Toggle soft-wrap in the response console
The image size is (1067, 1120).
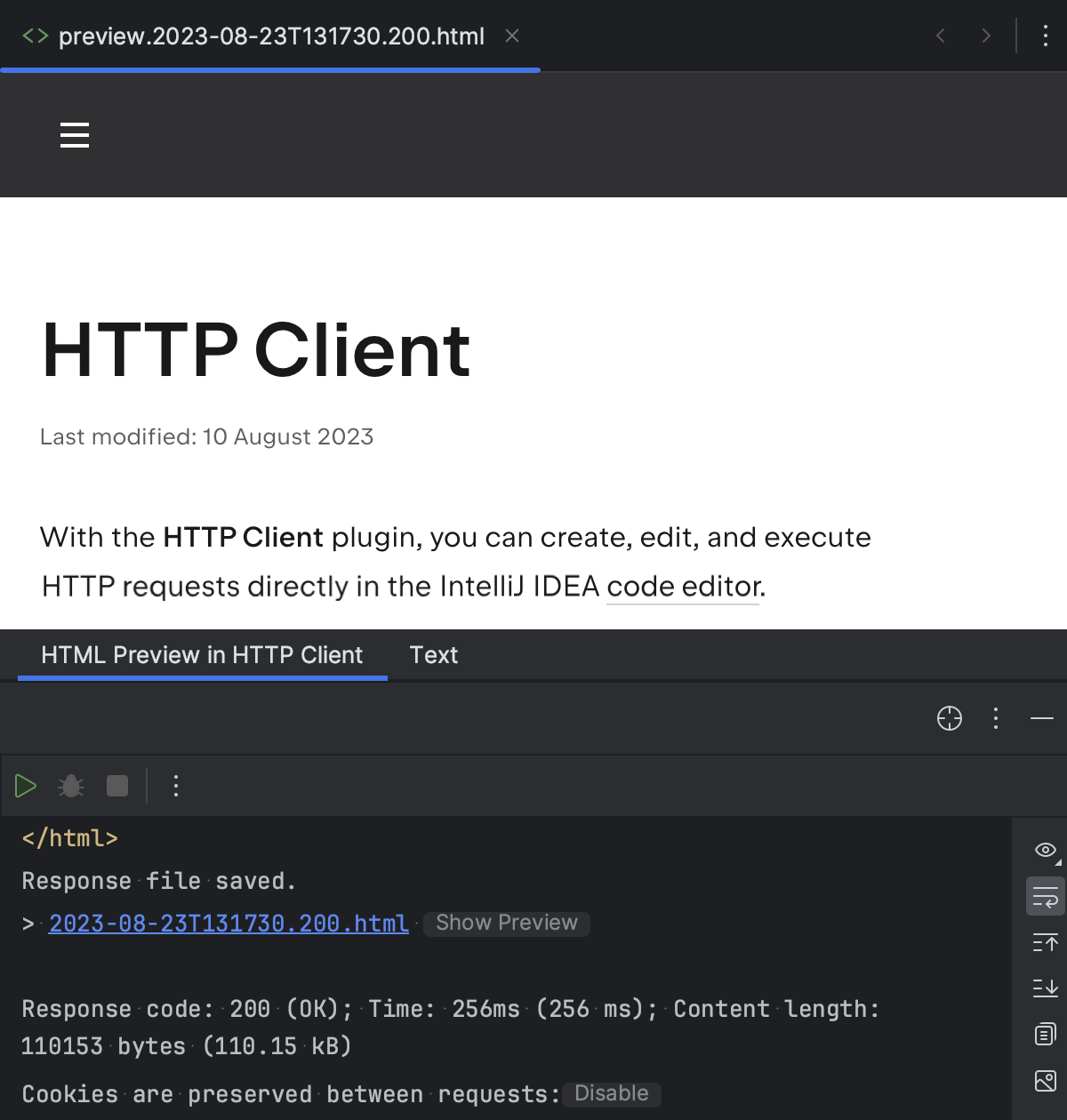pyautogui.click(x=1044, y=896)
